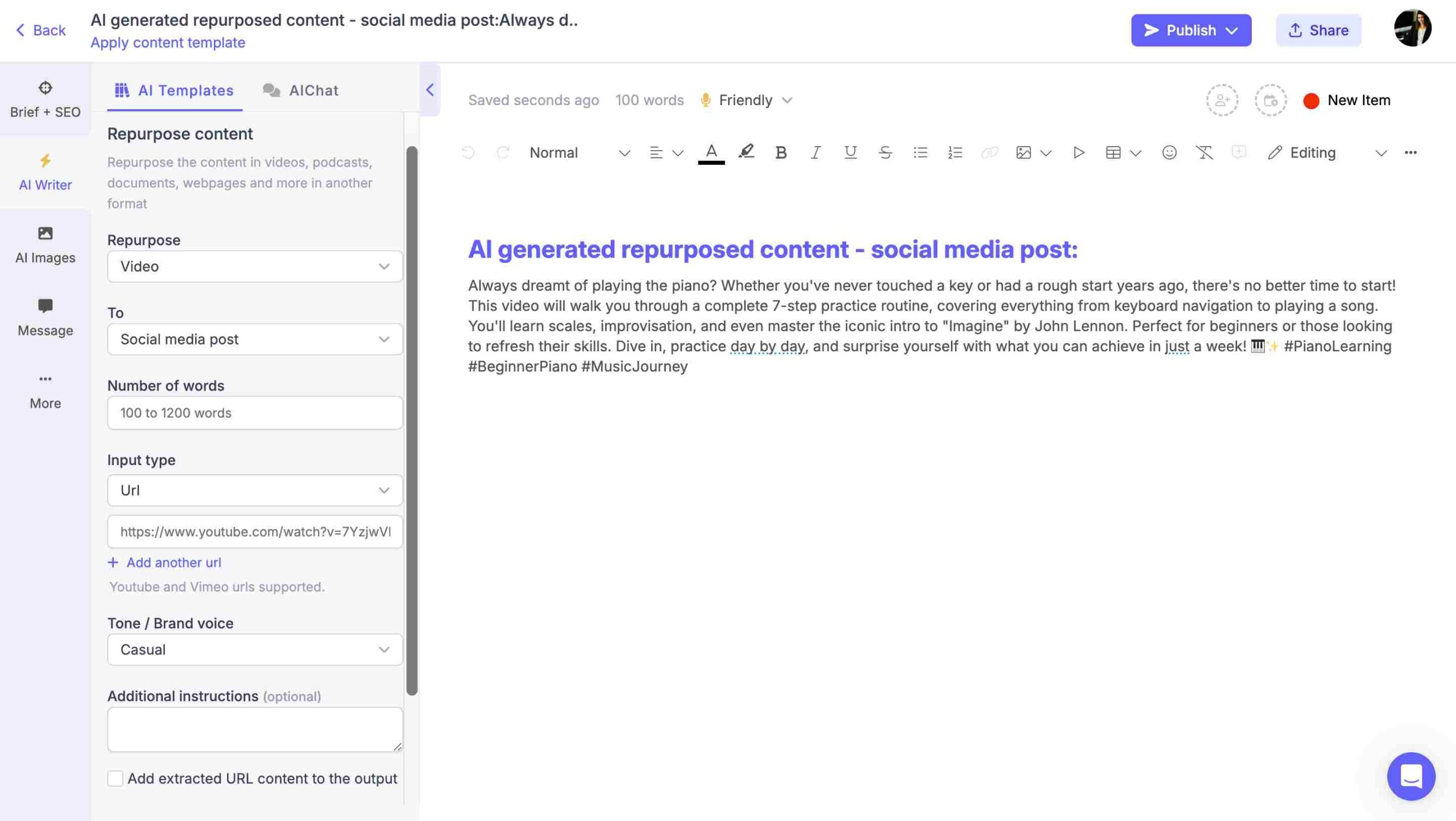Click the Insert image icon
The height and width of the screenshot is (821, 1456).
[1022, 152]
